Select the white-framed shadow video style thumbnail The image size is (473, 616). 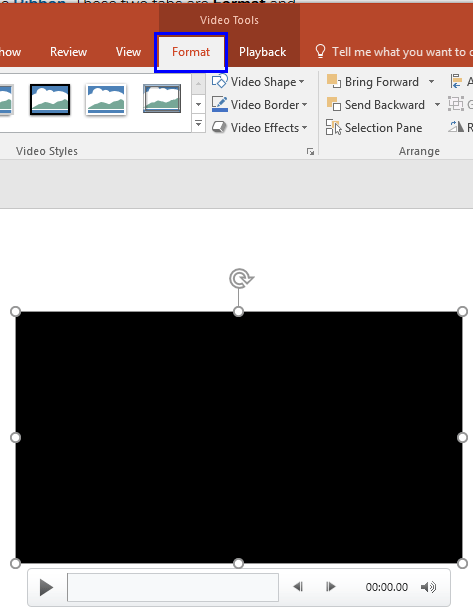tap(106, 99)
